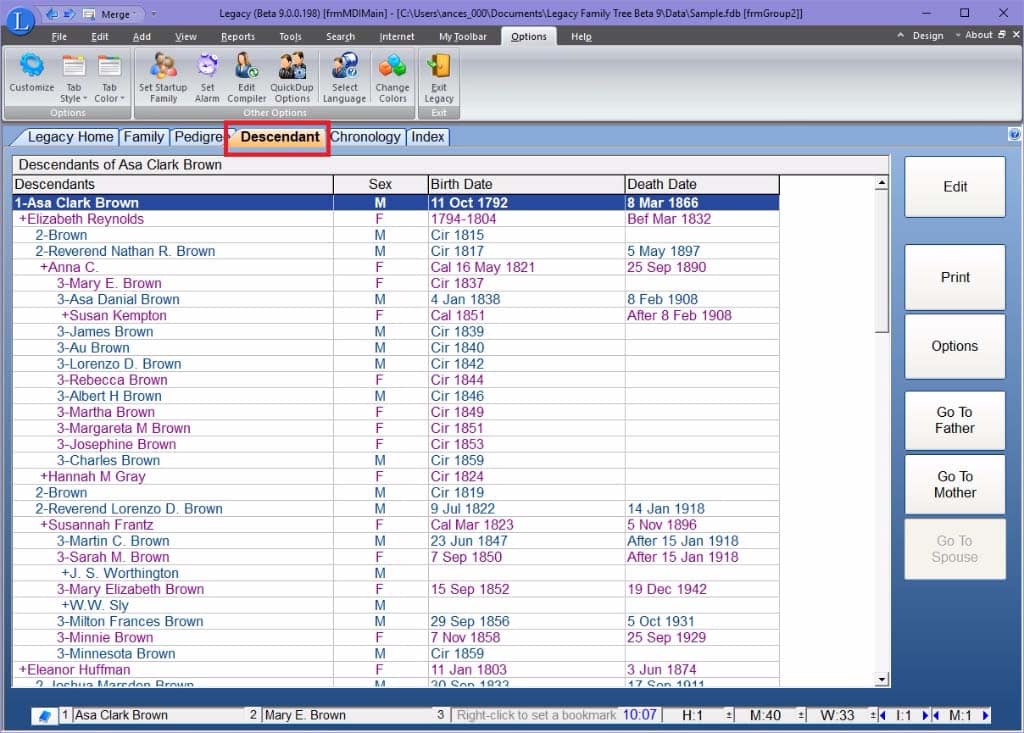This screenshot has width=1024, height=733.
Task: Click the descendant list vertical scrollbar down arrow
Action: coord(881,680)
